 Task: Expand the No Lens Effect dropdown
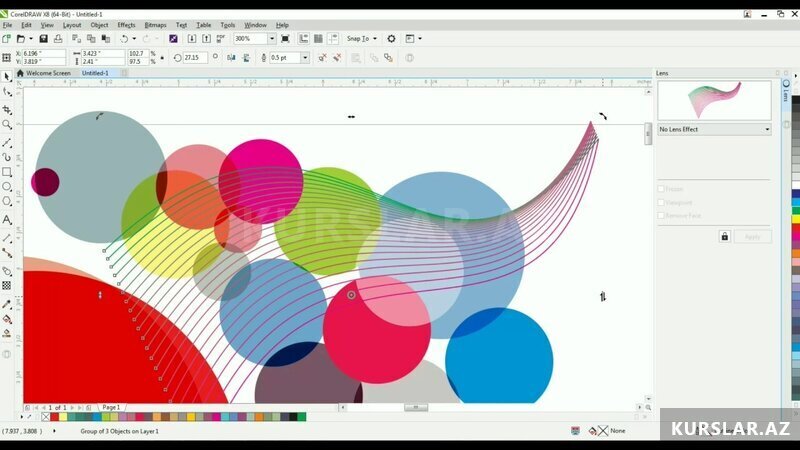point(714,130)
